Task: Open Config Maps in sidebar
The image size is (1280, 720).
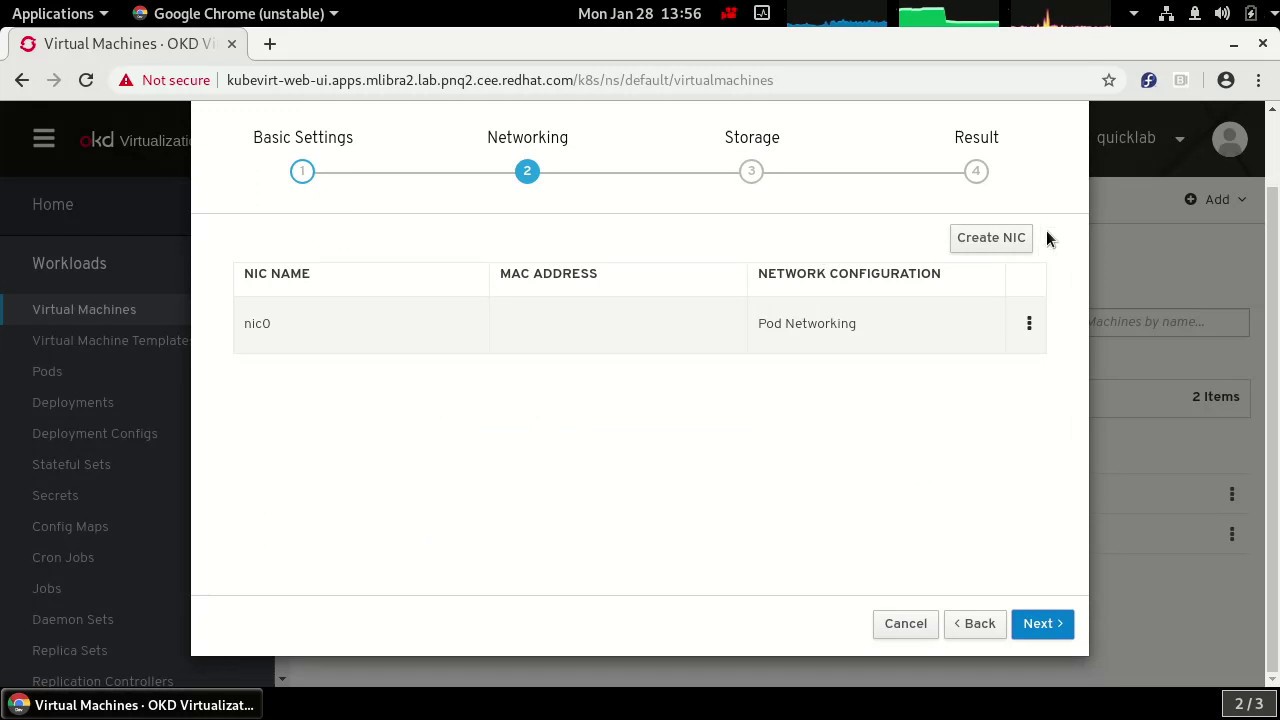Action: (x=70, y=526)
